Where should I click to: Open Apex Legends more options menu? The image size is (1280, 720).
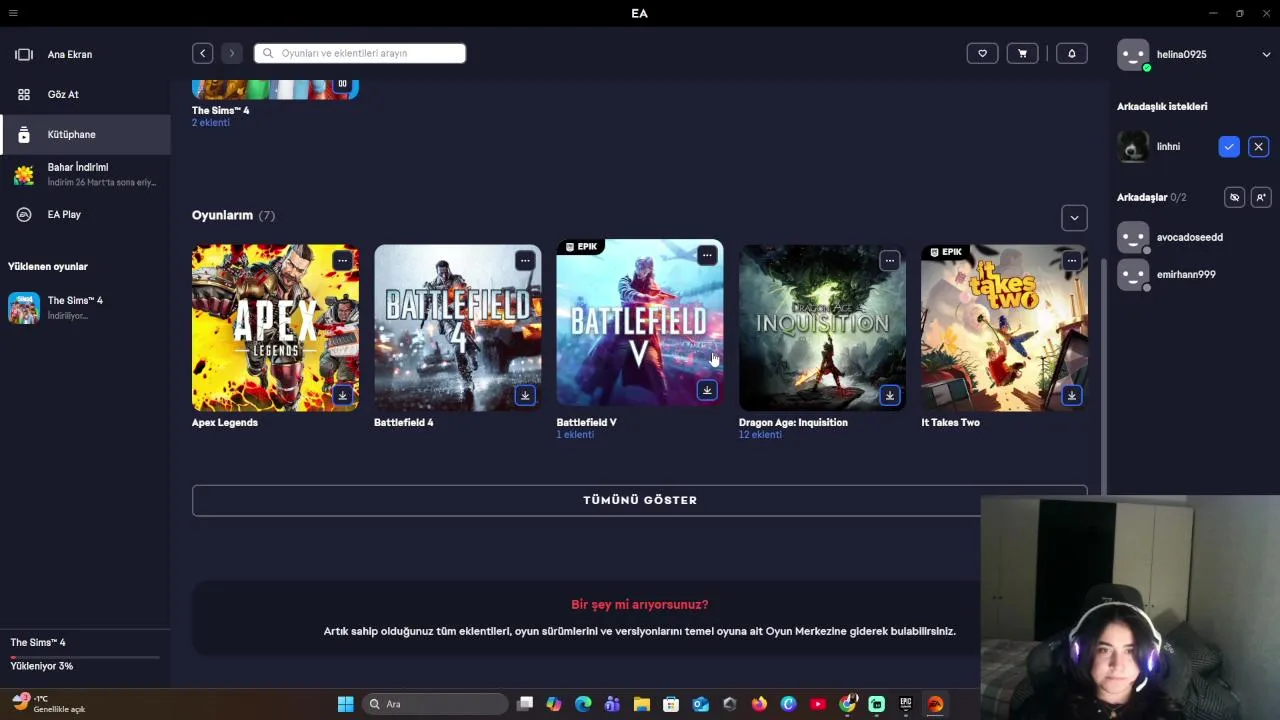[342, 260]
